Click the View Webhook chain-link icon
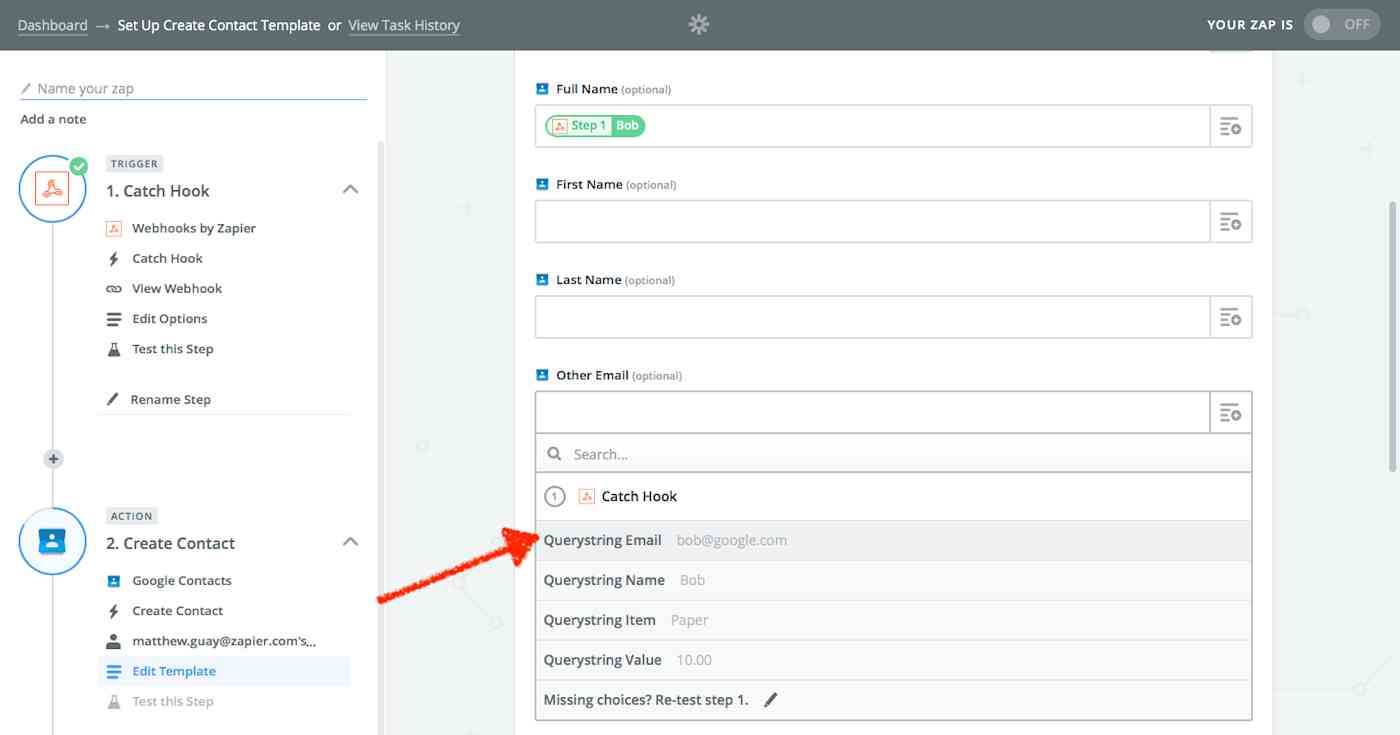Image resolution: width=1400 pixels, height=735 pixels. click(x=114, y=288)
